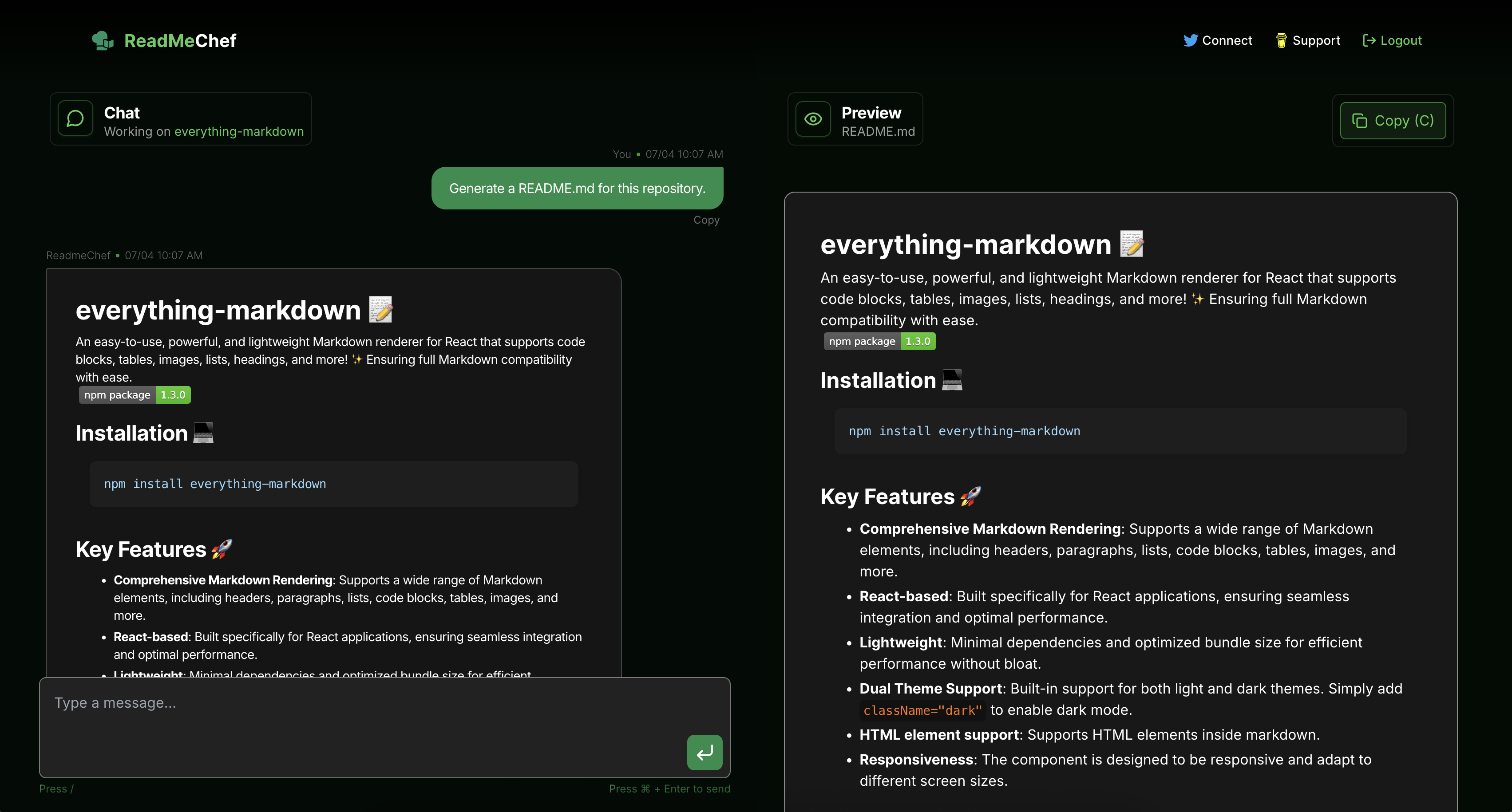This screenshot has height=812, width=1512.
Task: Click the Logout text link
Action: [1401, 40]
